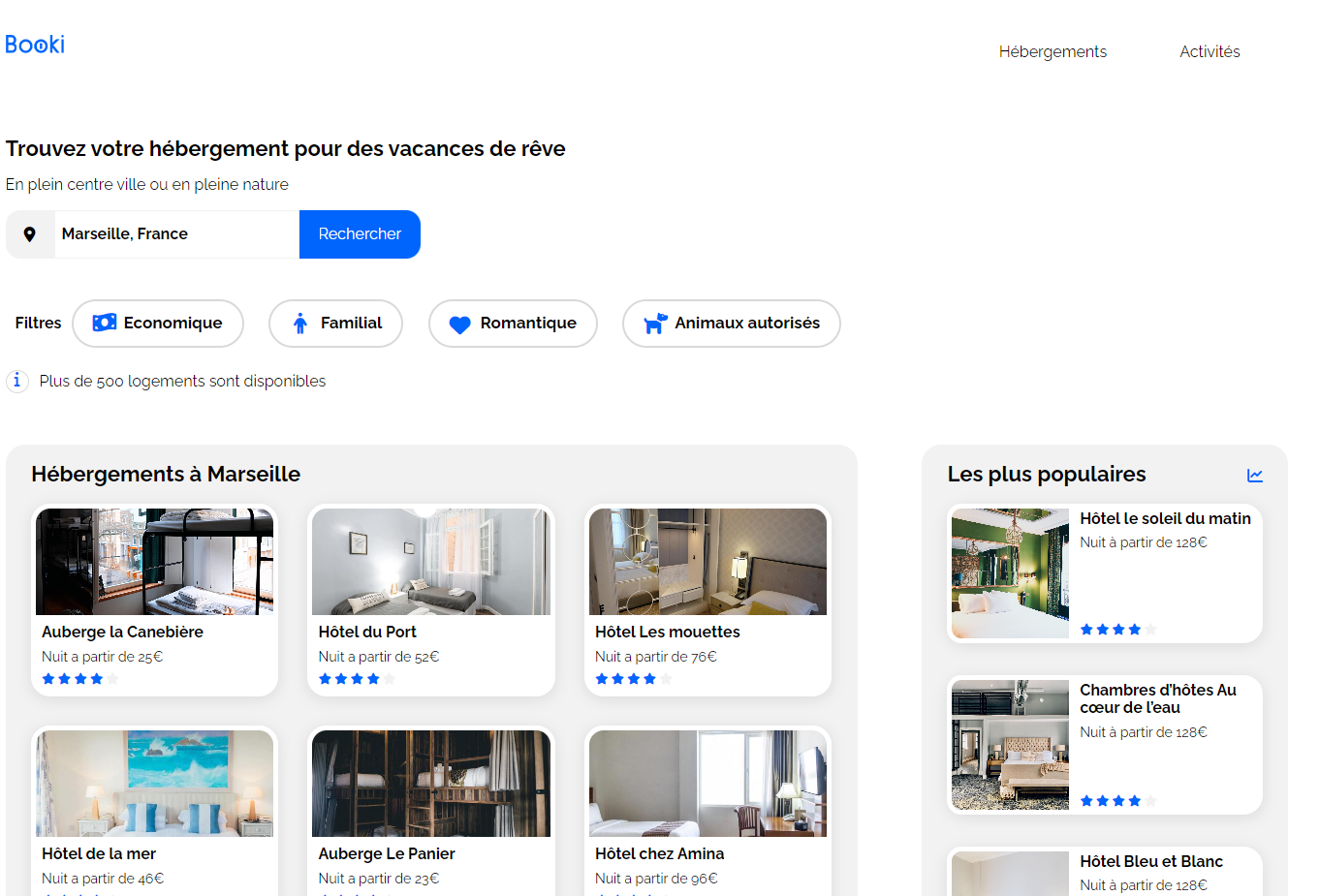Choose the Hôtel chez Amina title

[660, 853]
